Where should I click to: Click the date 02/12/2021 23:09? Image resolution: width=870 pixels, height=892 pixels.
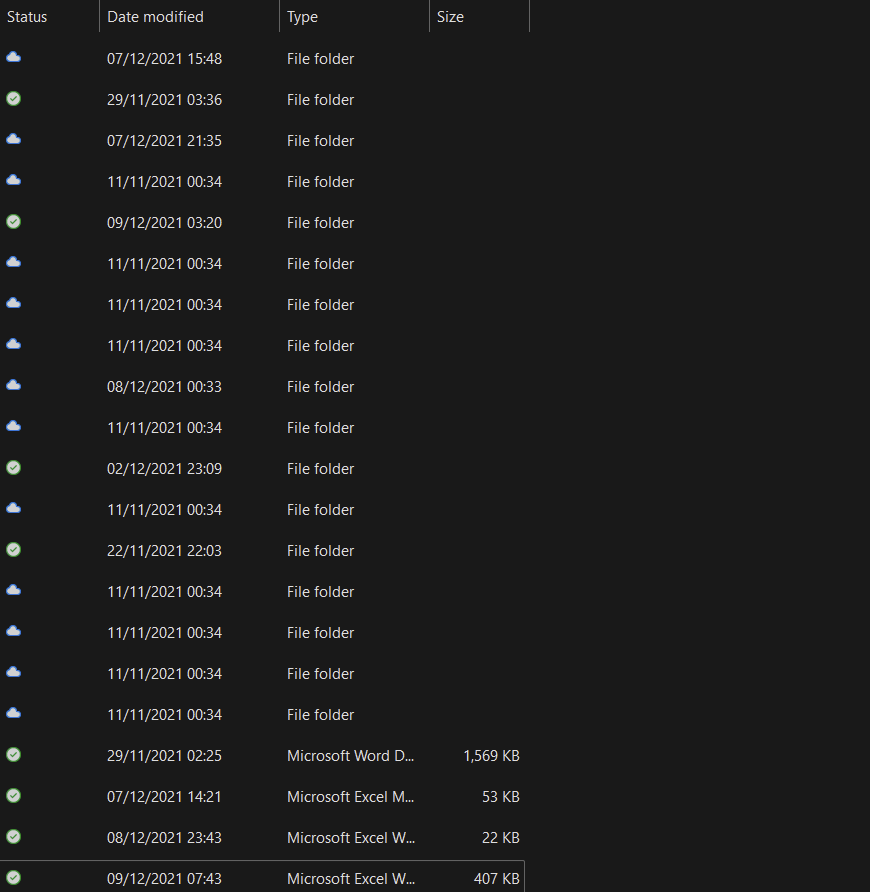164,468
